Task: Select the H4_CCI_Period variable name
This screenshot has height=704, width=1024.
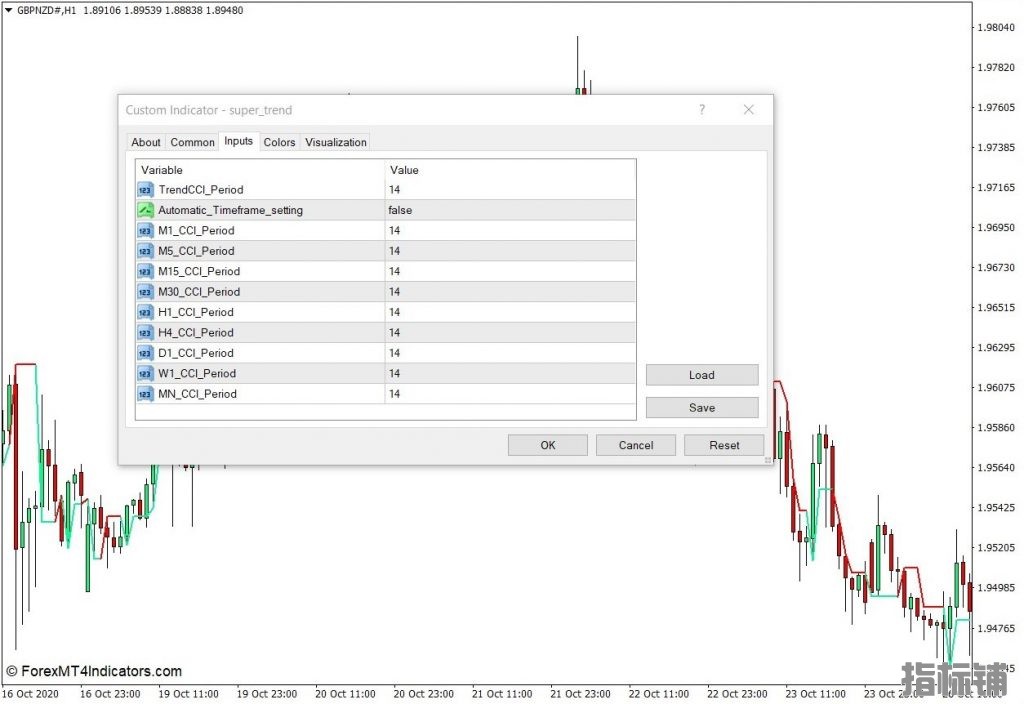Action: [196, 333]
